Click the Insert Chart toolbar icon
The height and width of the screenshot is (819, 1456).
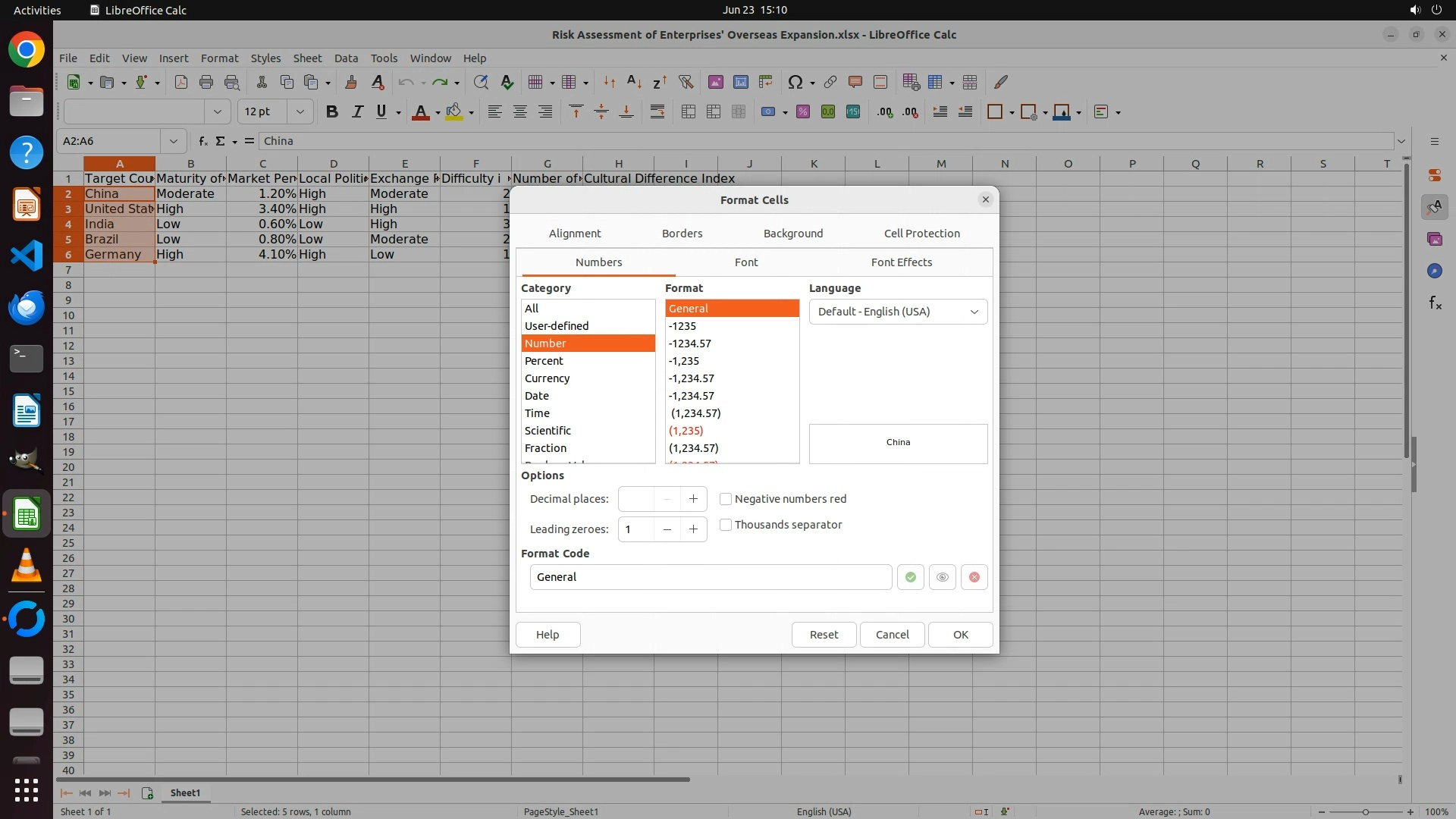[740, 82]
